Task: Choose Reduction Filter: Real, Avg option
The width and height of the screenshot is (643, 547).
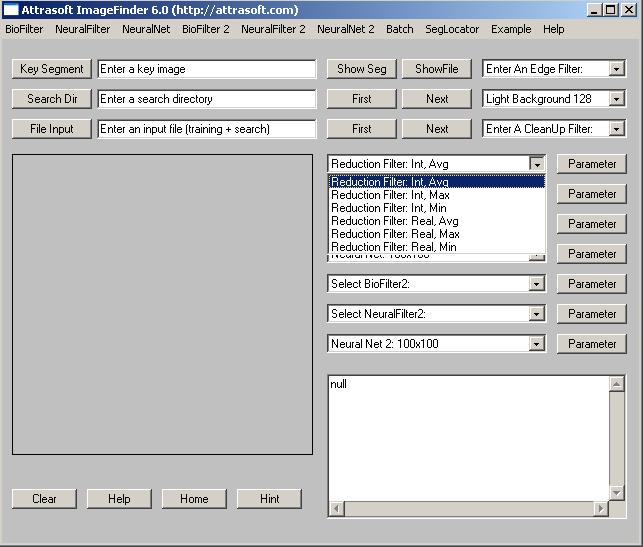Action: [x=394, y=221]
